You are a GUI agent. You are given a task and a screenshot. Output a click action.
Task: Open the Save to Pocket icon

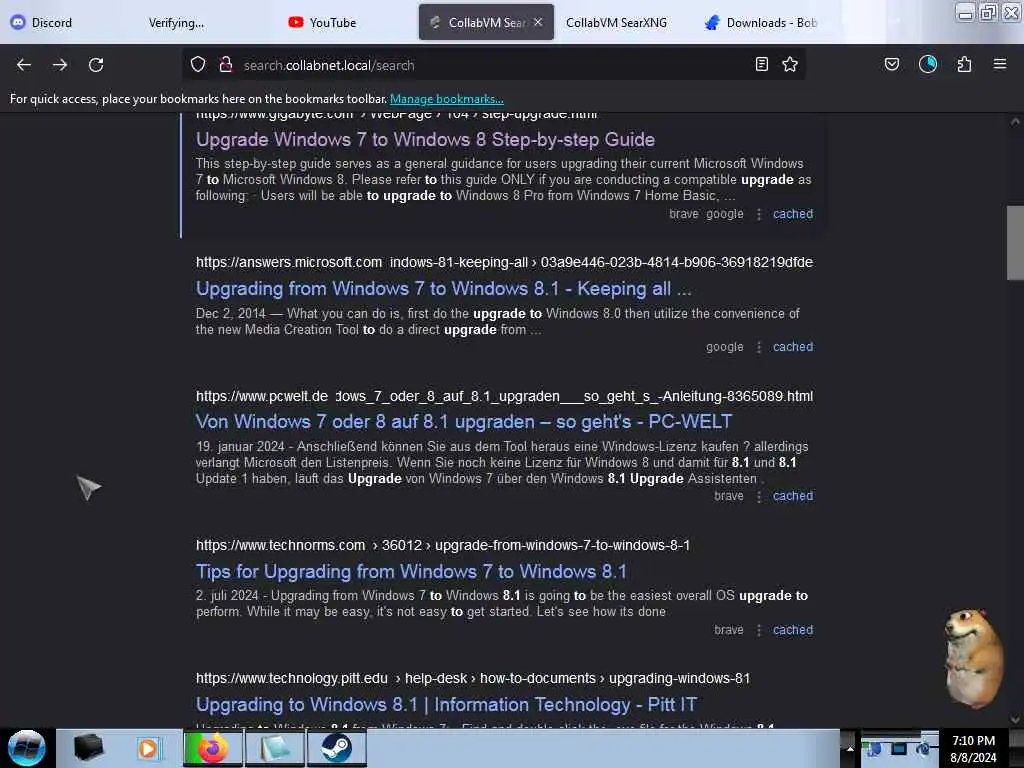coord(892,64)
